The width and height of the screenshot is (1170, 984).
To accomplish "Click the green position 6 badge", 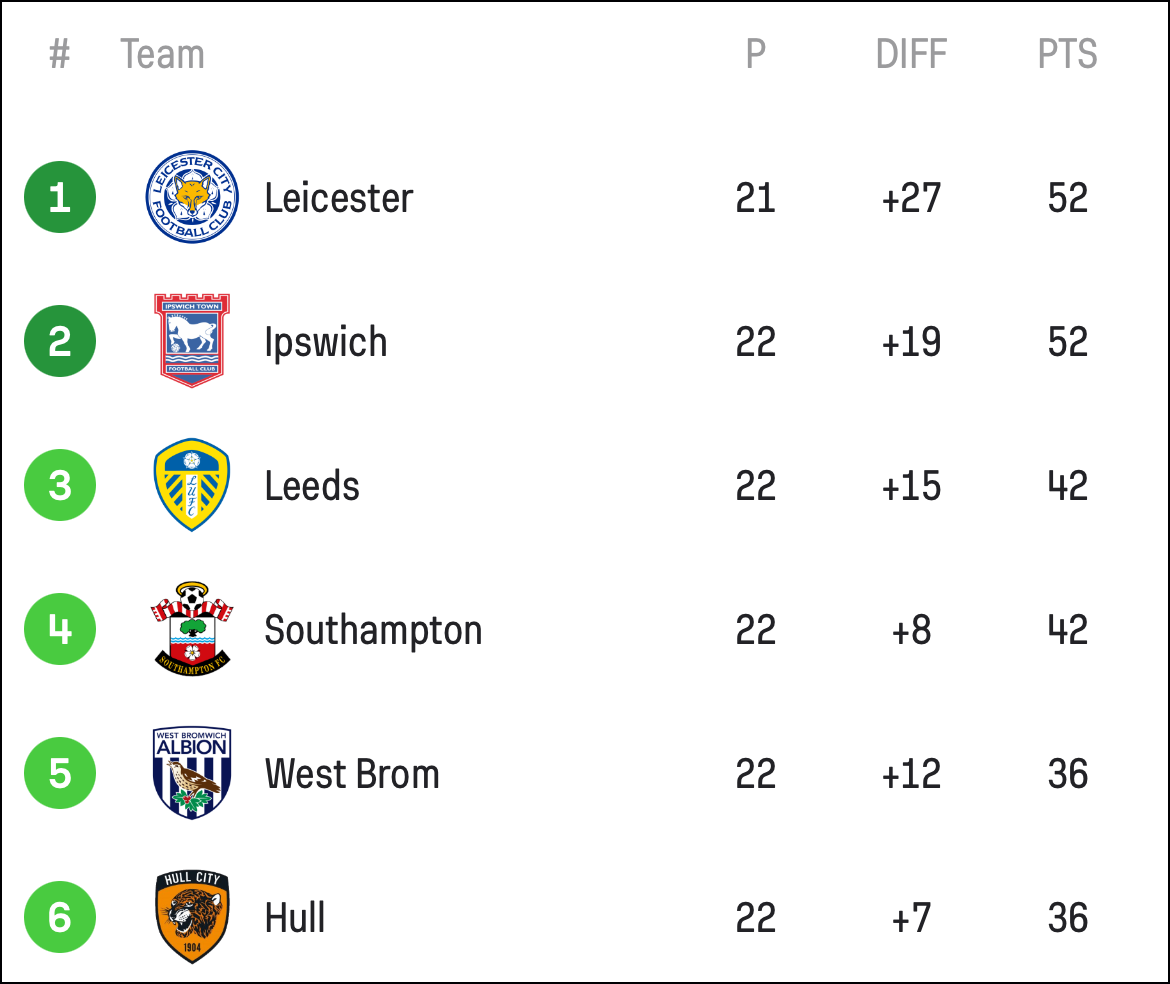I will pos(60,917).
